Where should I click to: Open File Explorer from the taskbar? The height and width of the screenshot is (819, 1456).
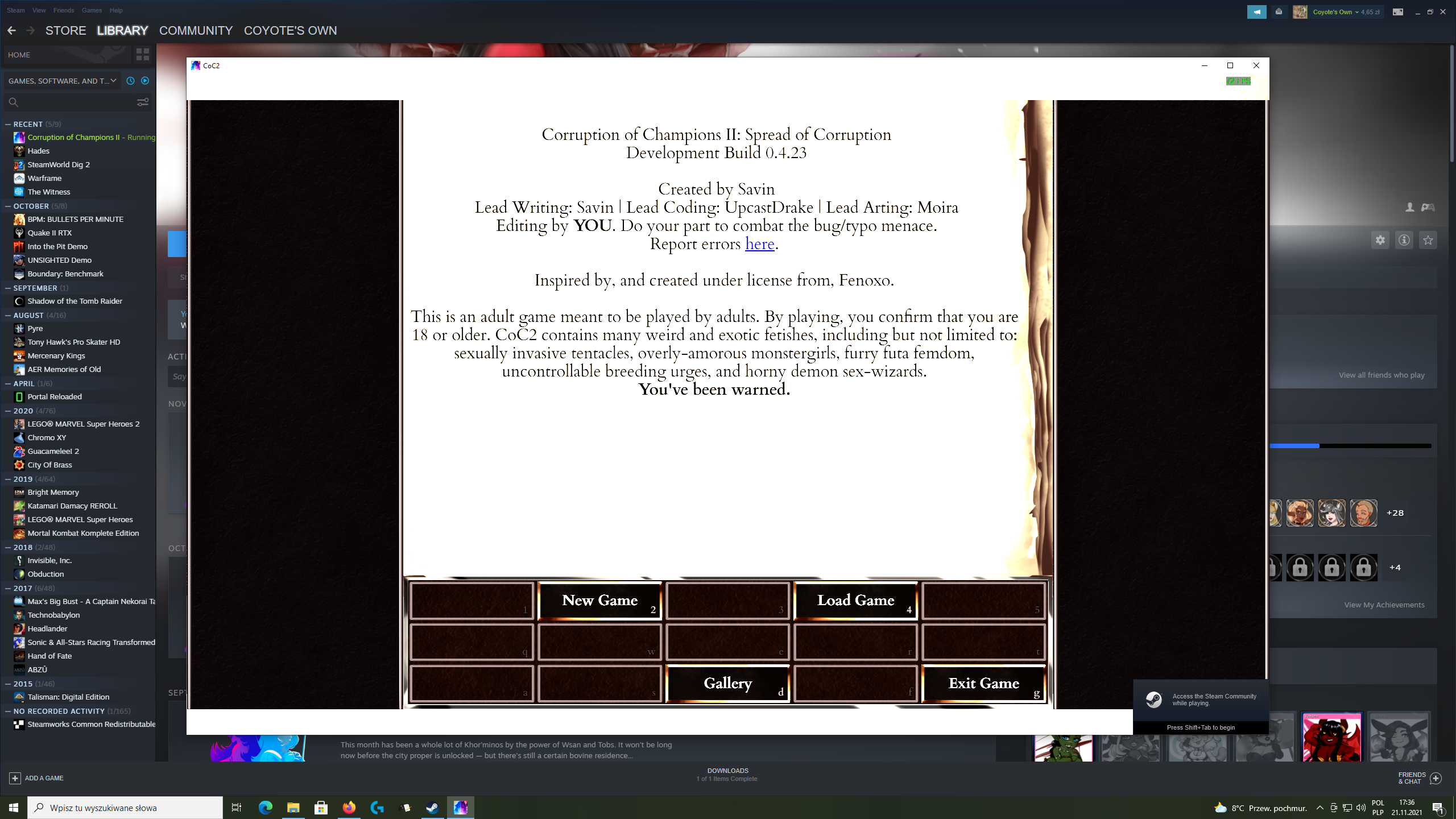click(x=293, y=808)
